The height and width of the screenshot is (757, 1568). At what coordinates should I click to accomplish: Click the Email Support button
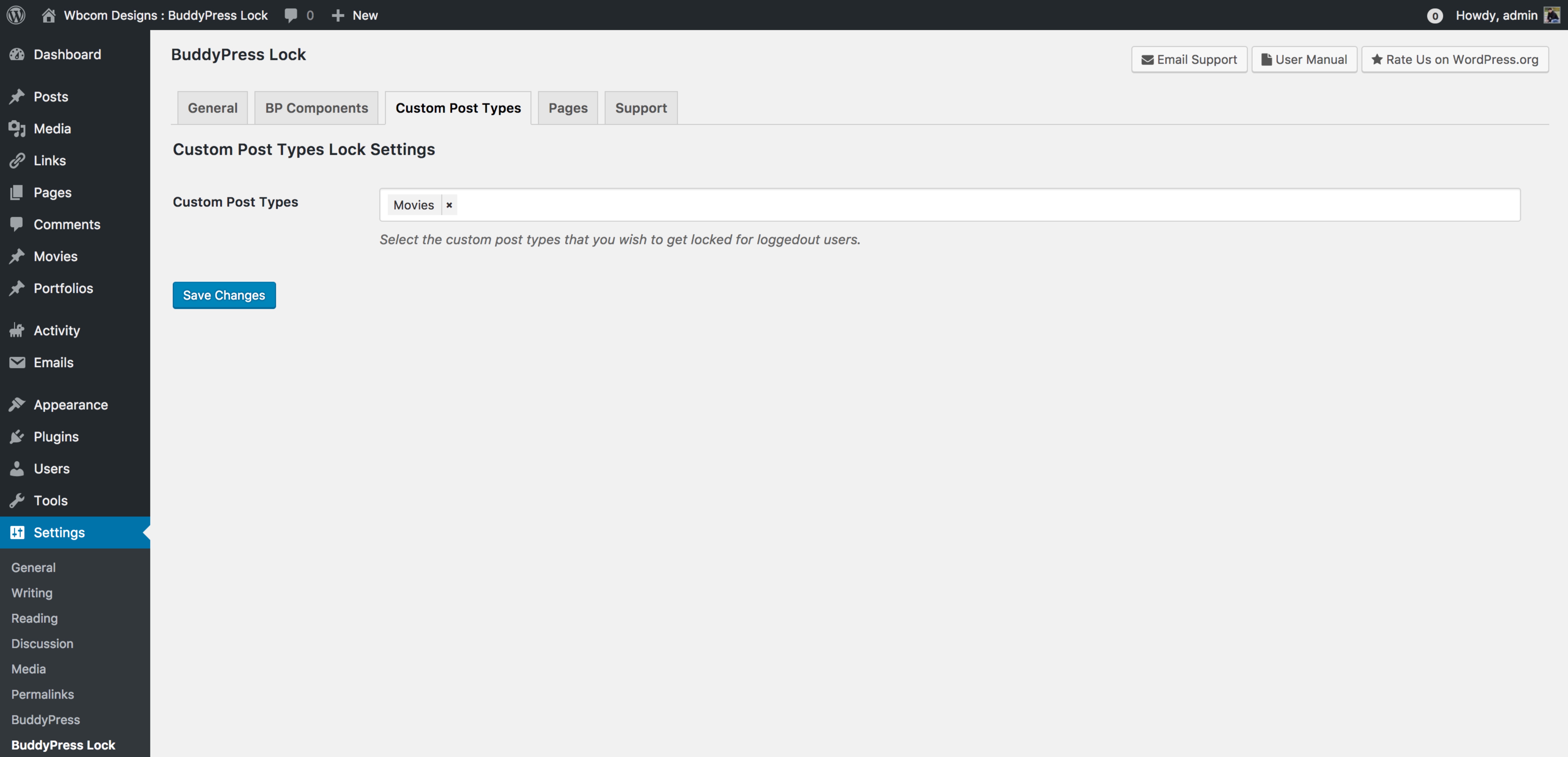(1188, 59)
